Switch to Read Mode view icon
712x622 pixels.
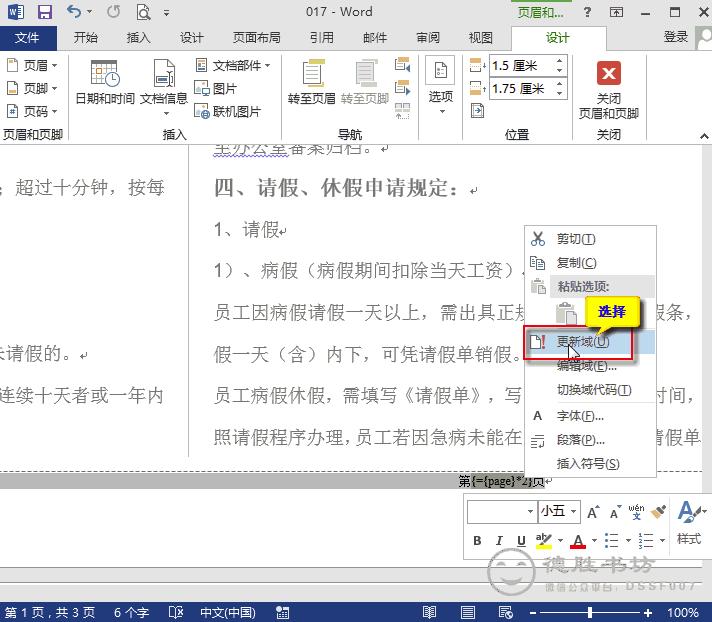[429, 612]
